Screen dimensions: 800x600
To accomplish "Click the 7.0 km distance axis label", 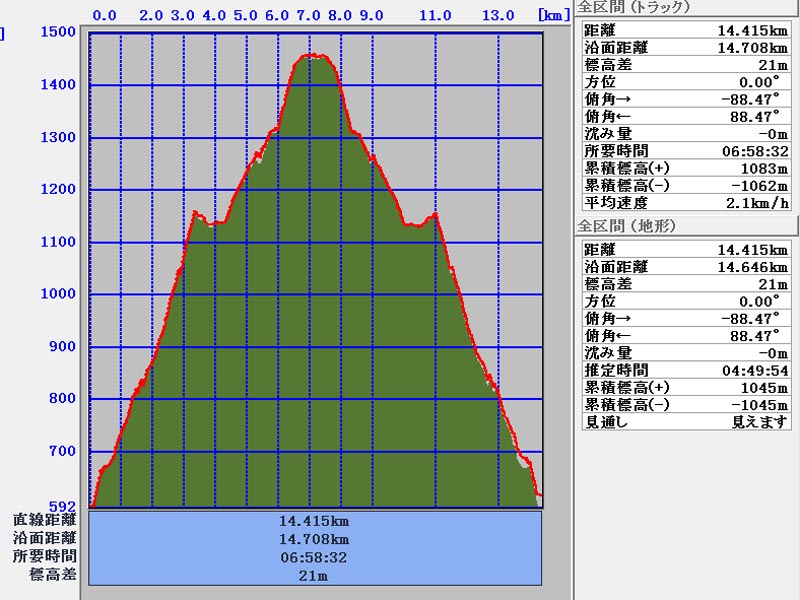I will click(308, 16).
